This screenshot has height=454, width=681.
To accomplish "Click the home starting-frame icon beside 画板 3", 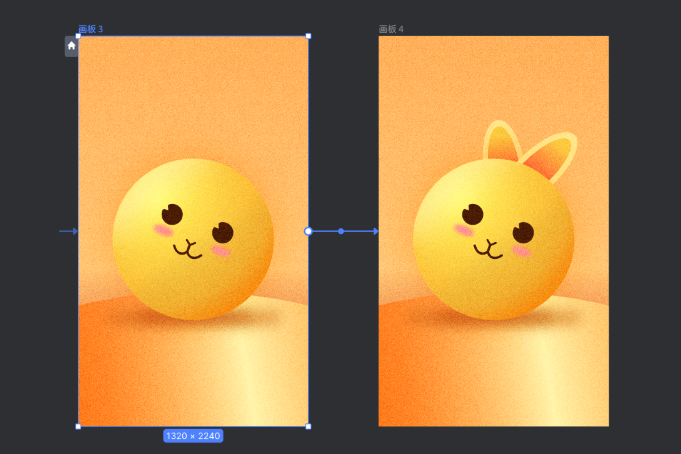I will tap(71, 46).
